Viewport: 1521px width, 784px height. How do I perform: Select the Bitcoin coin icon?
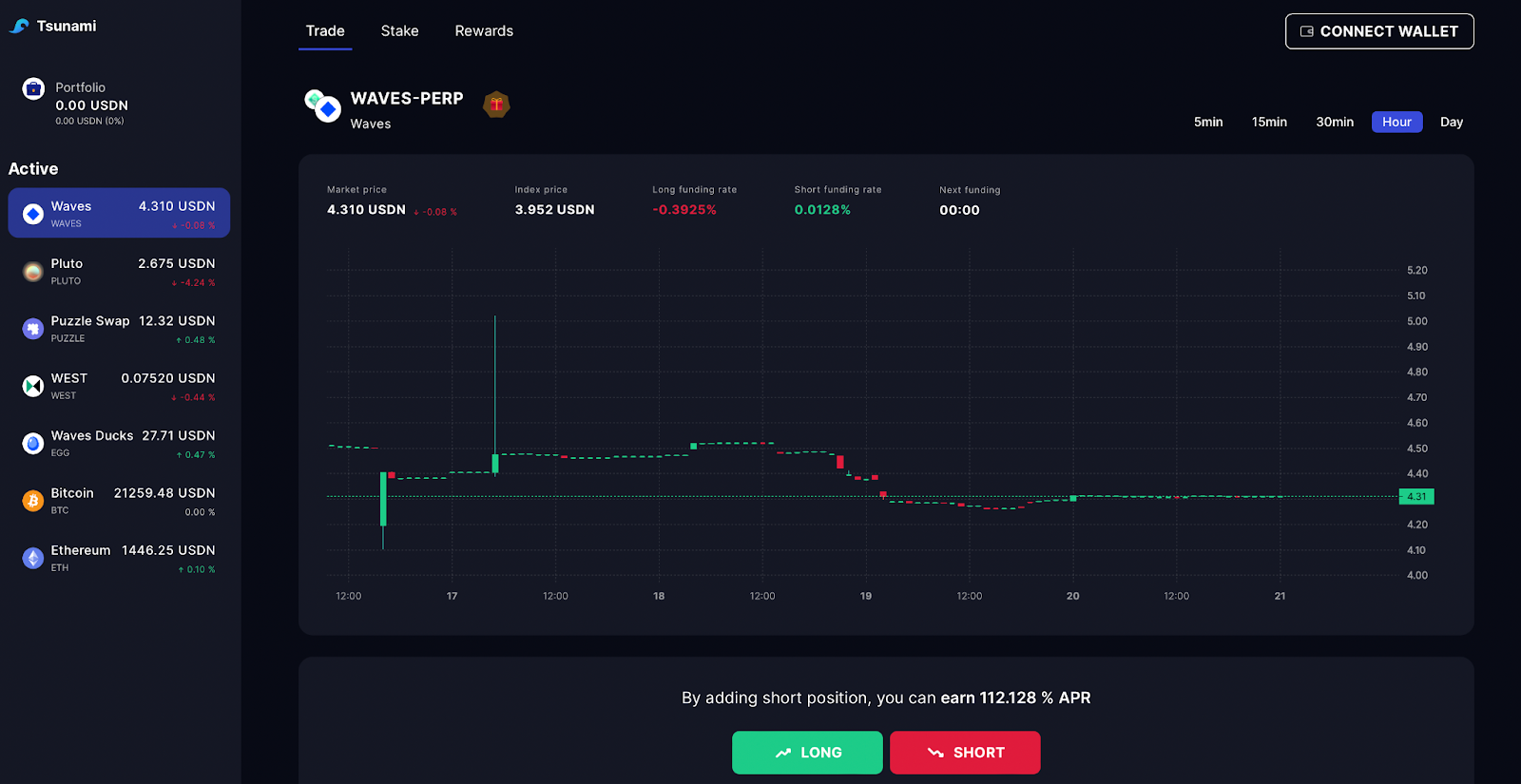33,501
